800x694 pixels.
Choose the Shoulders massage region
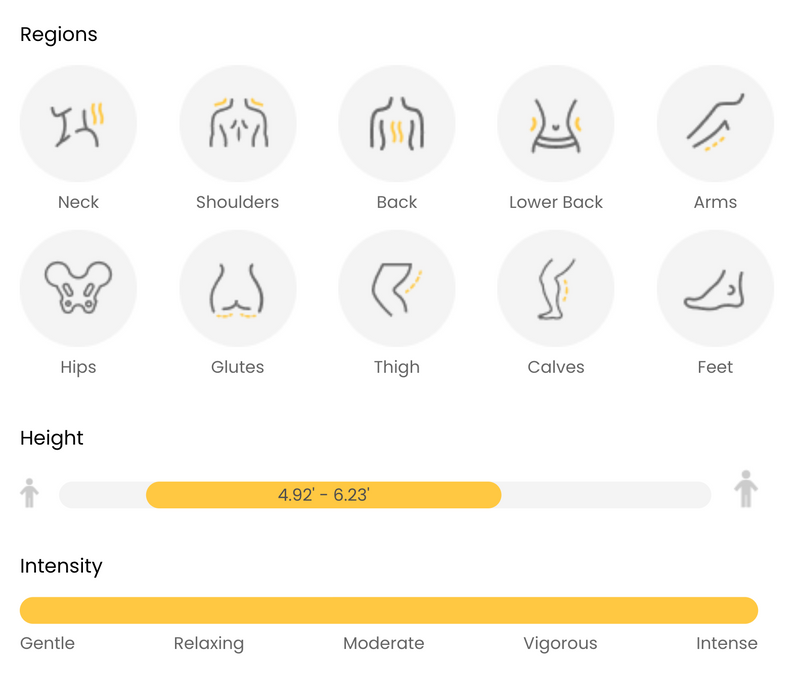point(237,123)
